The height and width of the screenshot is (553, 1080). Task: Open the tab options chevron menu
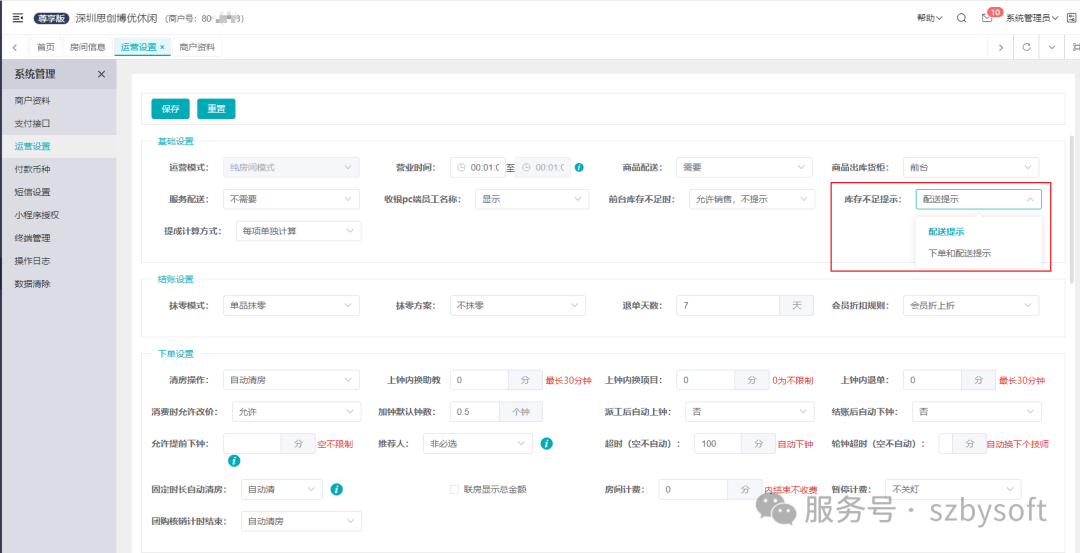coord(1052,47)
